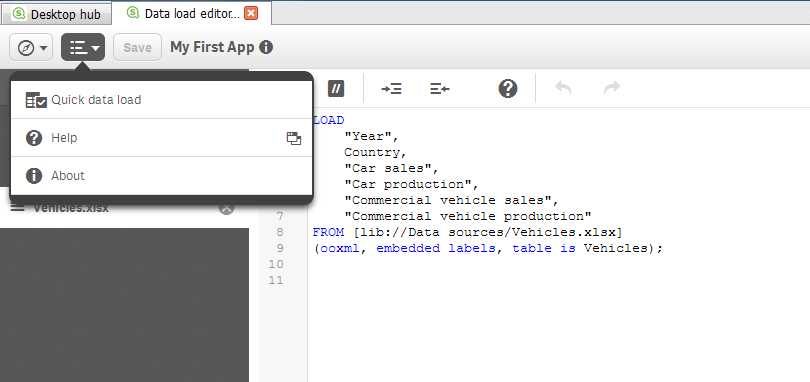Click the Qlik icon on Desktop hub tab

[20, 14]
